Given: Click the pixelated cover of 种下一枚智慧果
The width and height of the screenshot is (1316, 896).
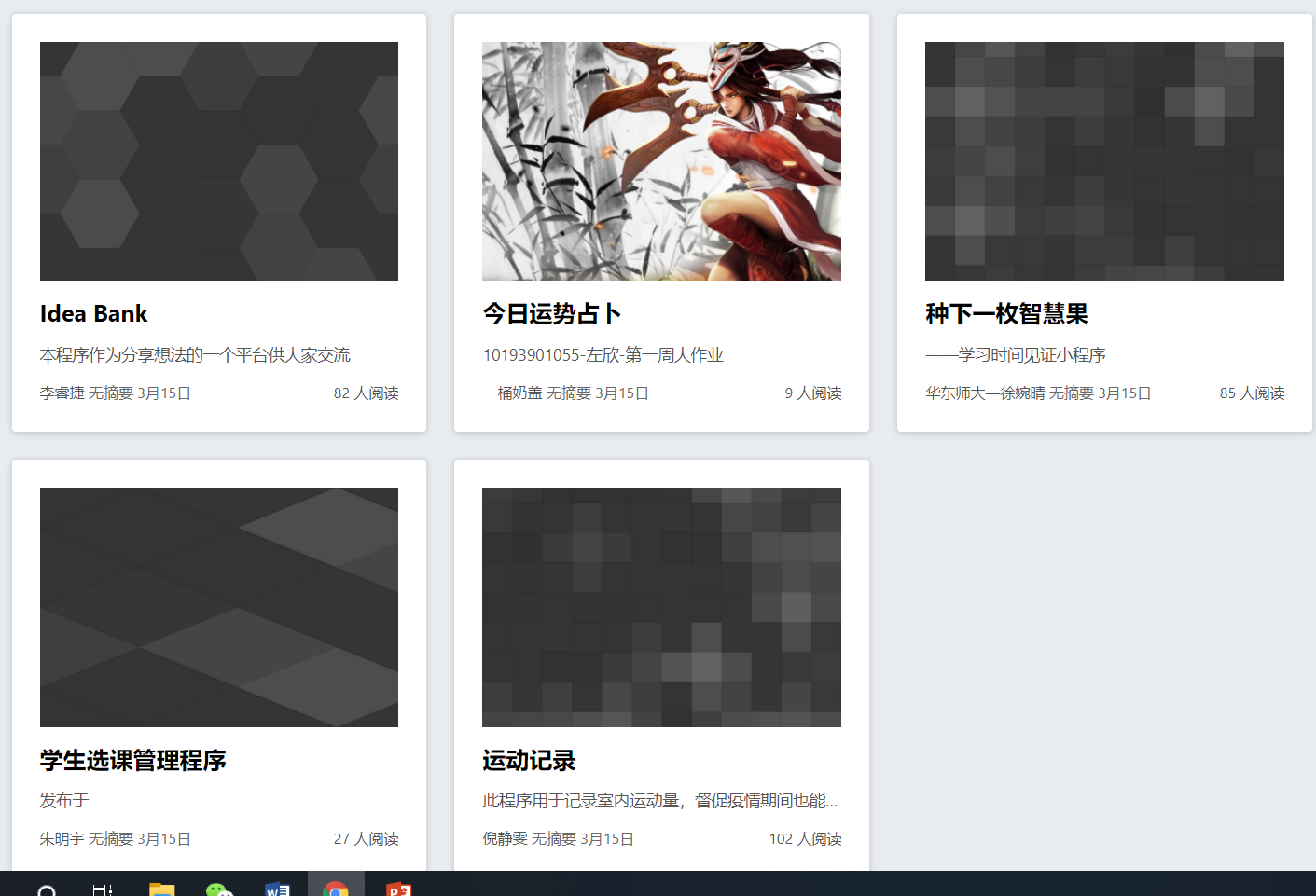Looking at the screenshot, I should (x=1104, y=161).
